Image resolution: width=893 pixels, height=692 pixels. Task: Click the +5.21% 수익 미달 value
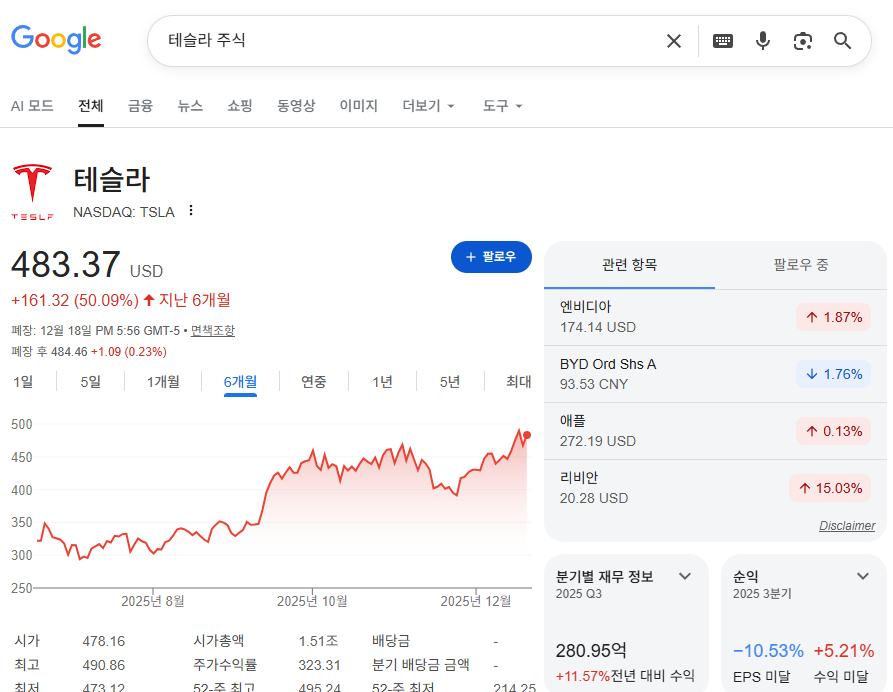pyautogui.click(x=844, y=650)
